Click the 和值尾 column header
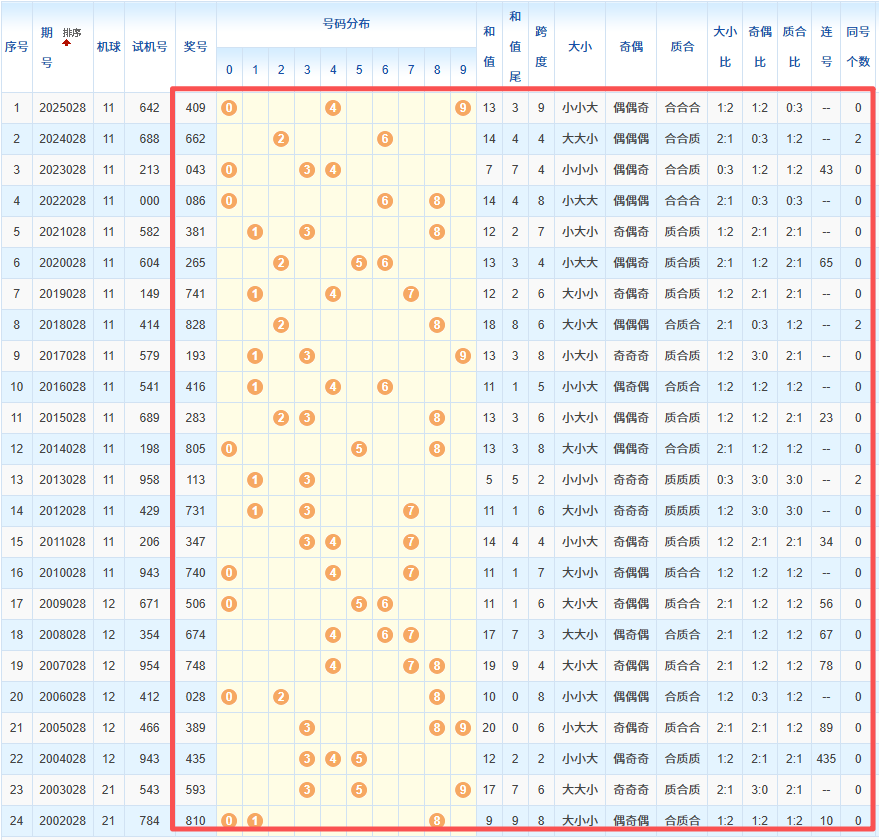 coord(515,46)
